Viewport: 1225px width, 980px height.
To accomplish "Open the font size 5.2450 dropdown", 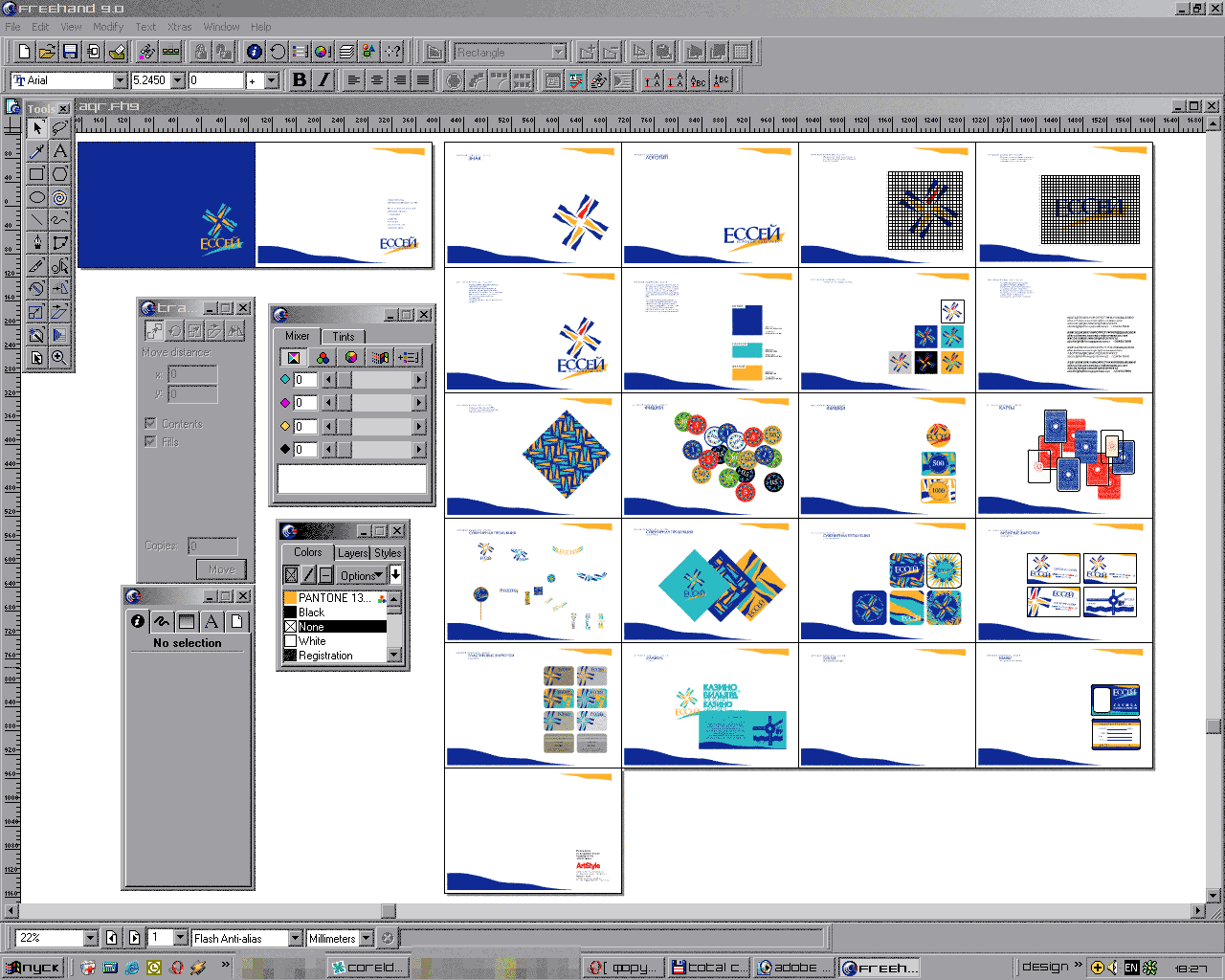I will tap(177, 80).
